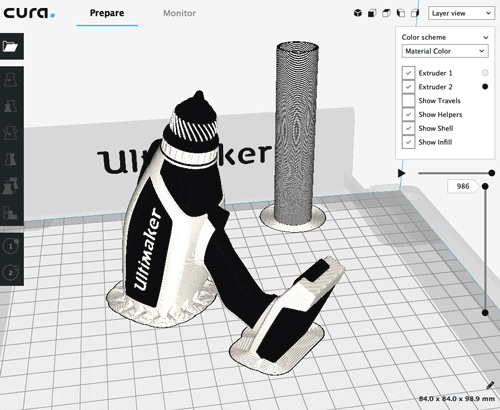Click the Color scheme label
Viewport: 500px width, 410px height.
[424, 37]
